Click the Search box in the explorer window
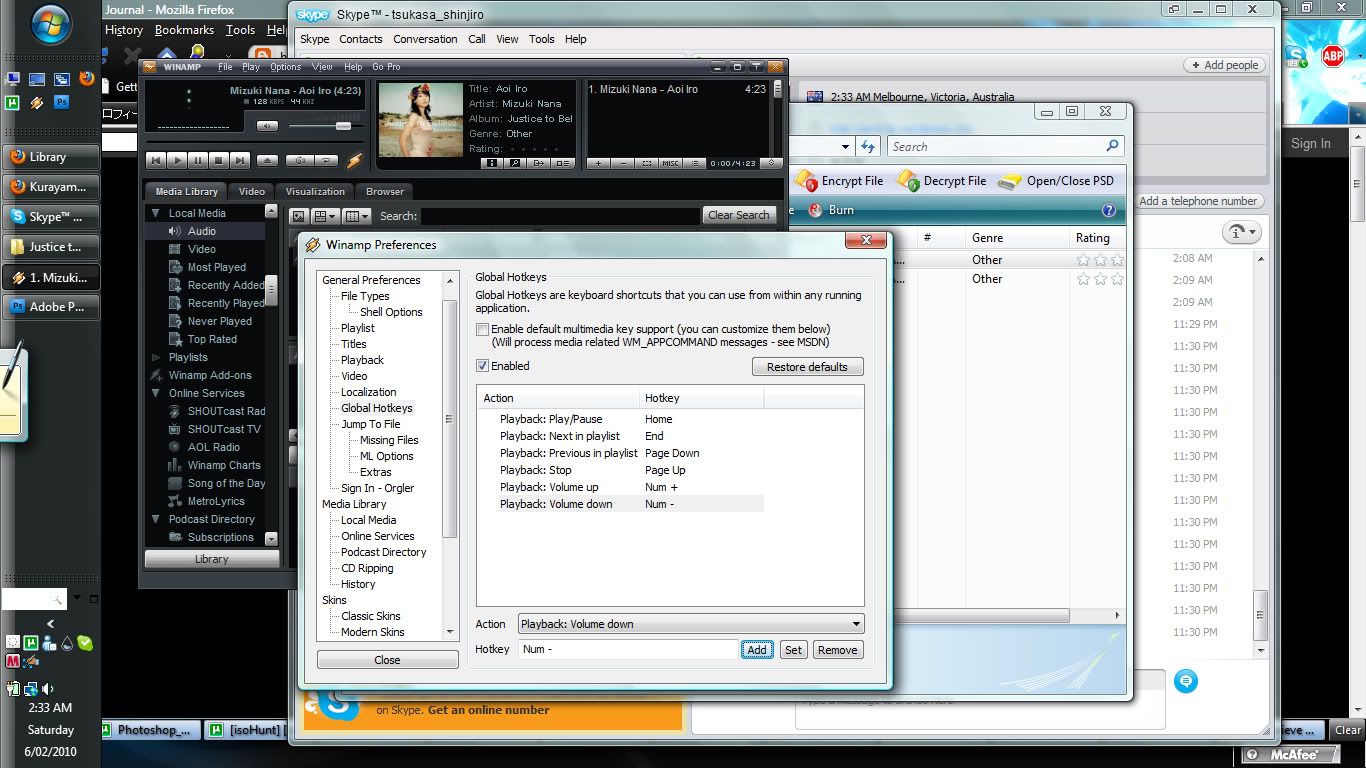The width and height of the screenshot is (1366, 768). point(1005,146)
